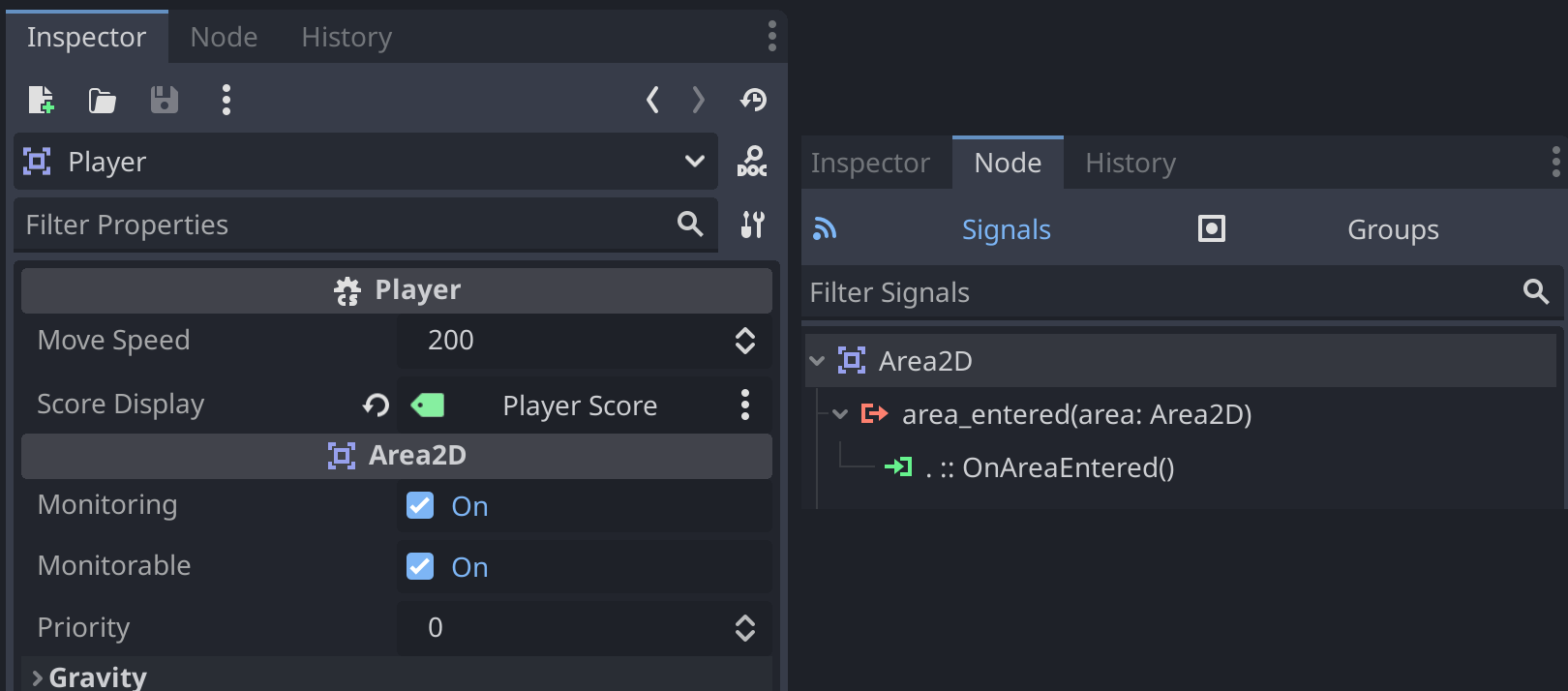Click the forward navigation arrow
This screenshot has width=1568, height=691.
pyautogui.click(x=699, y=100)
